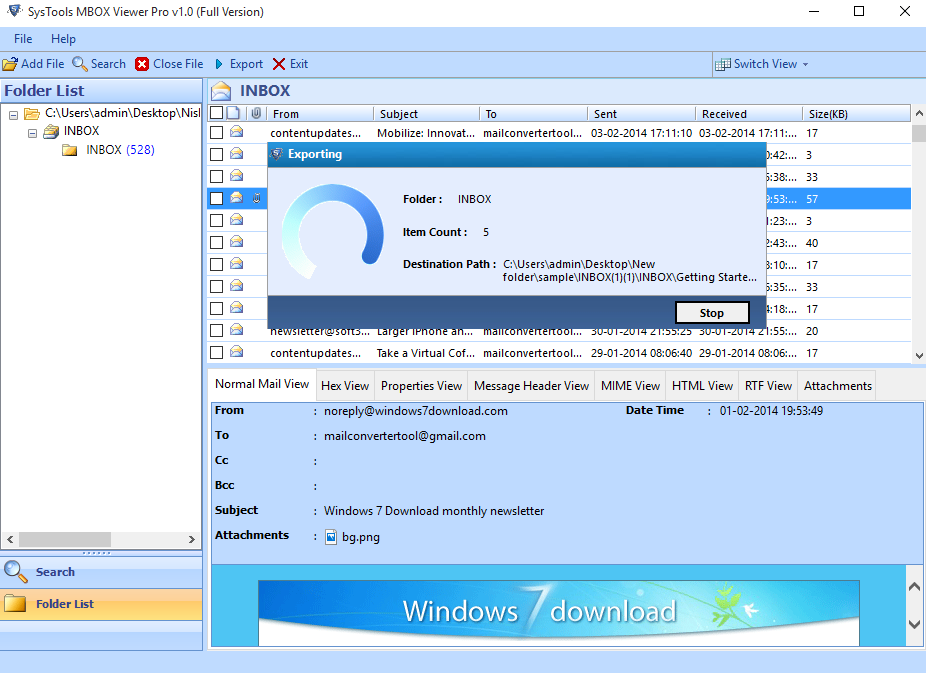The height and width of the screenshot is (673, 926).
Task: Open the Message Header View tab
Action: (x=532, y=386)
